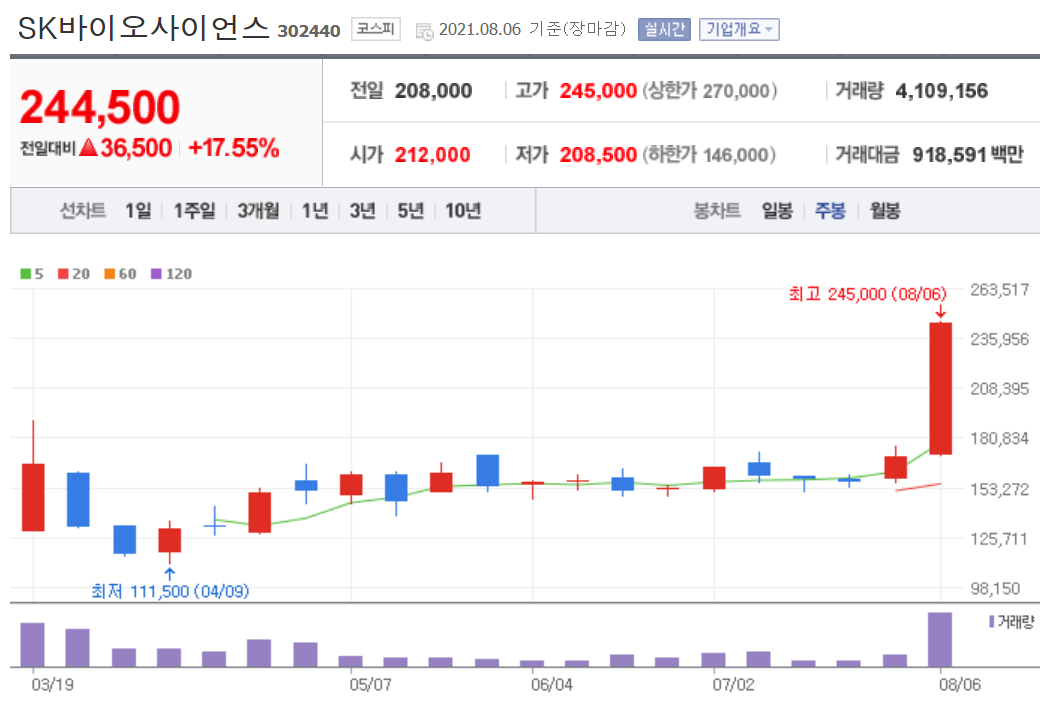The height and width of the screenshot is (702, 1040).
Task: Click the 거래량 4,109,156 value
Action: [x=942, y=90]
